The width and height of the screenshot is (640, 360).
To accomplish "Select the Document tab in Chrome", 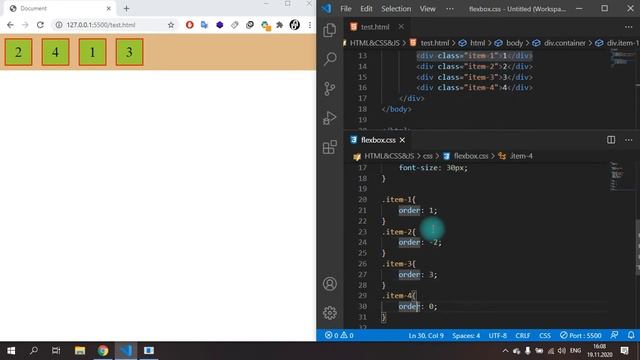I will (x=60, y=8).
